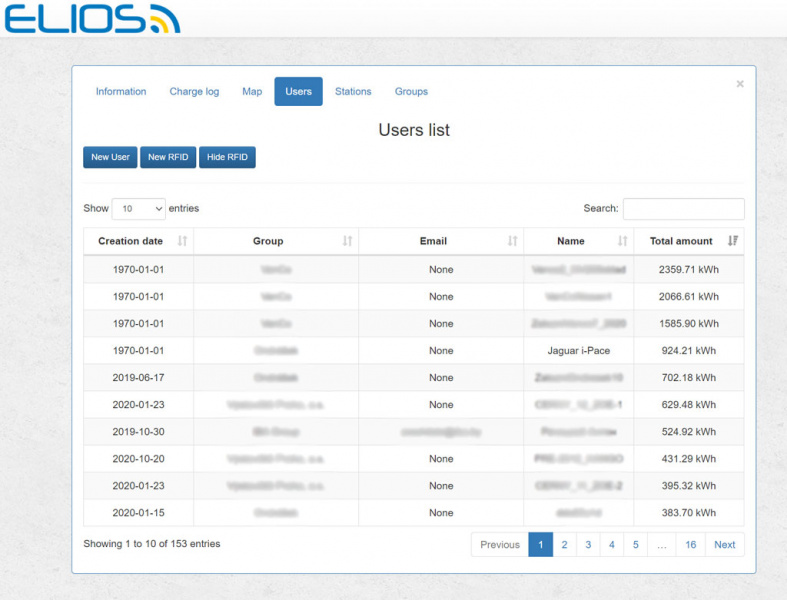Go to the Stations tab
Viewport: 787px width, 600px height.
pyautogui.click(x=353, y=91)
